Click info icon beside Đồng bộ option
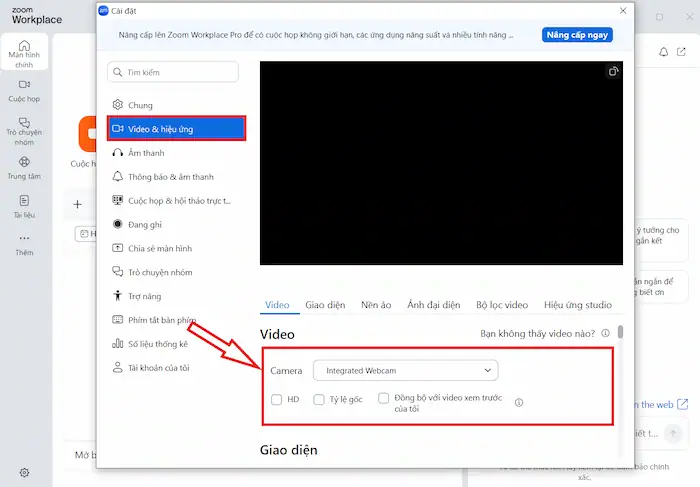Viewport: 700px width, 487px height. coord(519,403)
